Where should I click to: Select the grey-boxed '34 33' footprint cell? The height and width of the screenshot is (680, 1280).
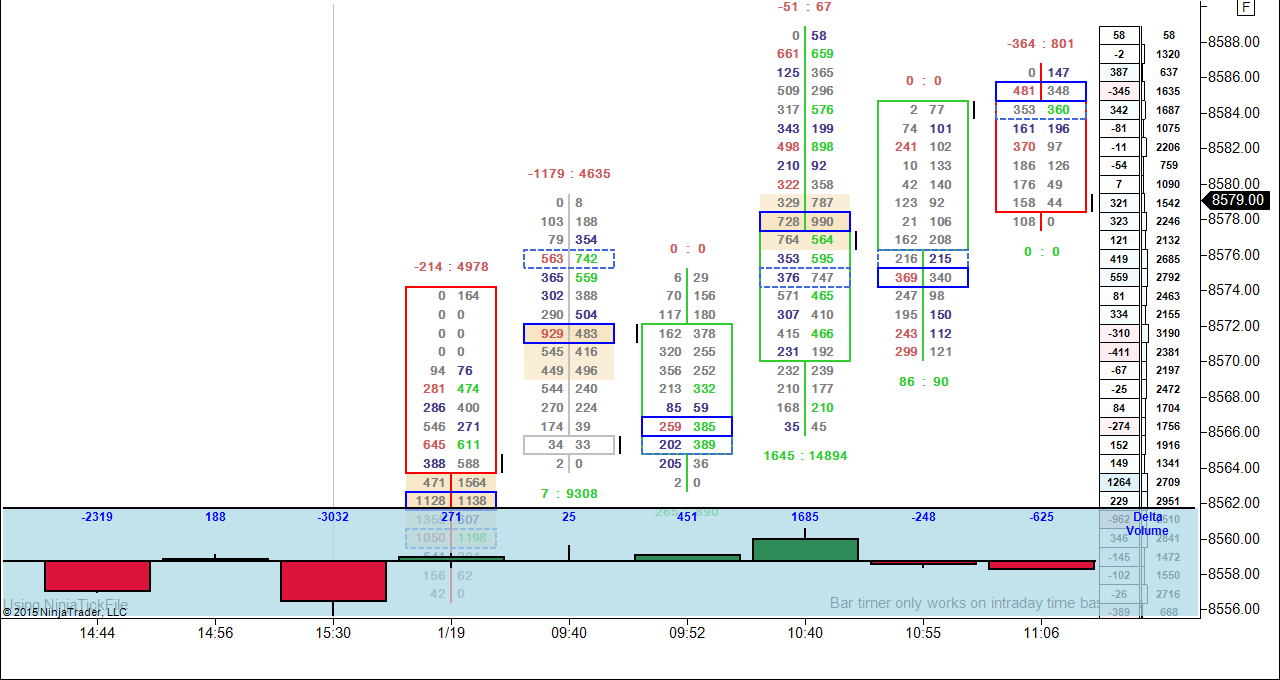pos(569,445)
